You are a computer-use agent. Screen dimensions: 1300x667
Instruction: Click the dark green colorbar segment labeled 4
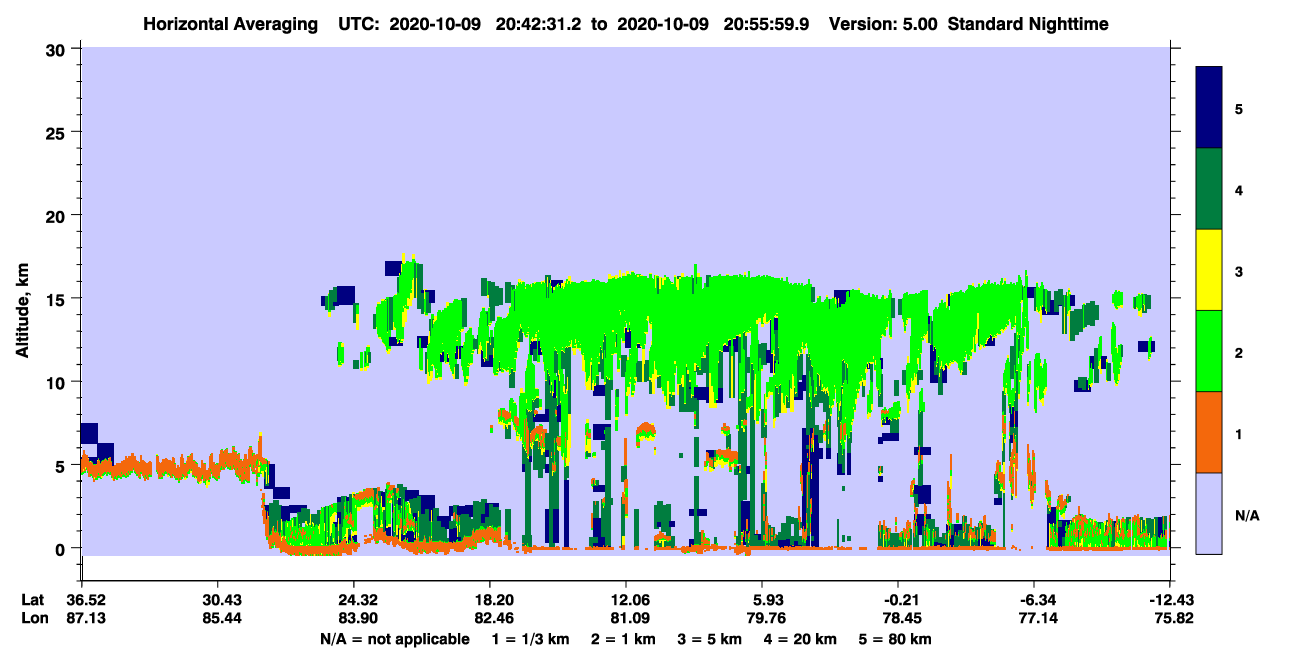[1209, 189]
